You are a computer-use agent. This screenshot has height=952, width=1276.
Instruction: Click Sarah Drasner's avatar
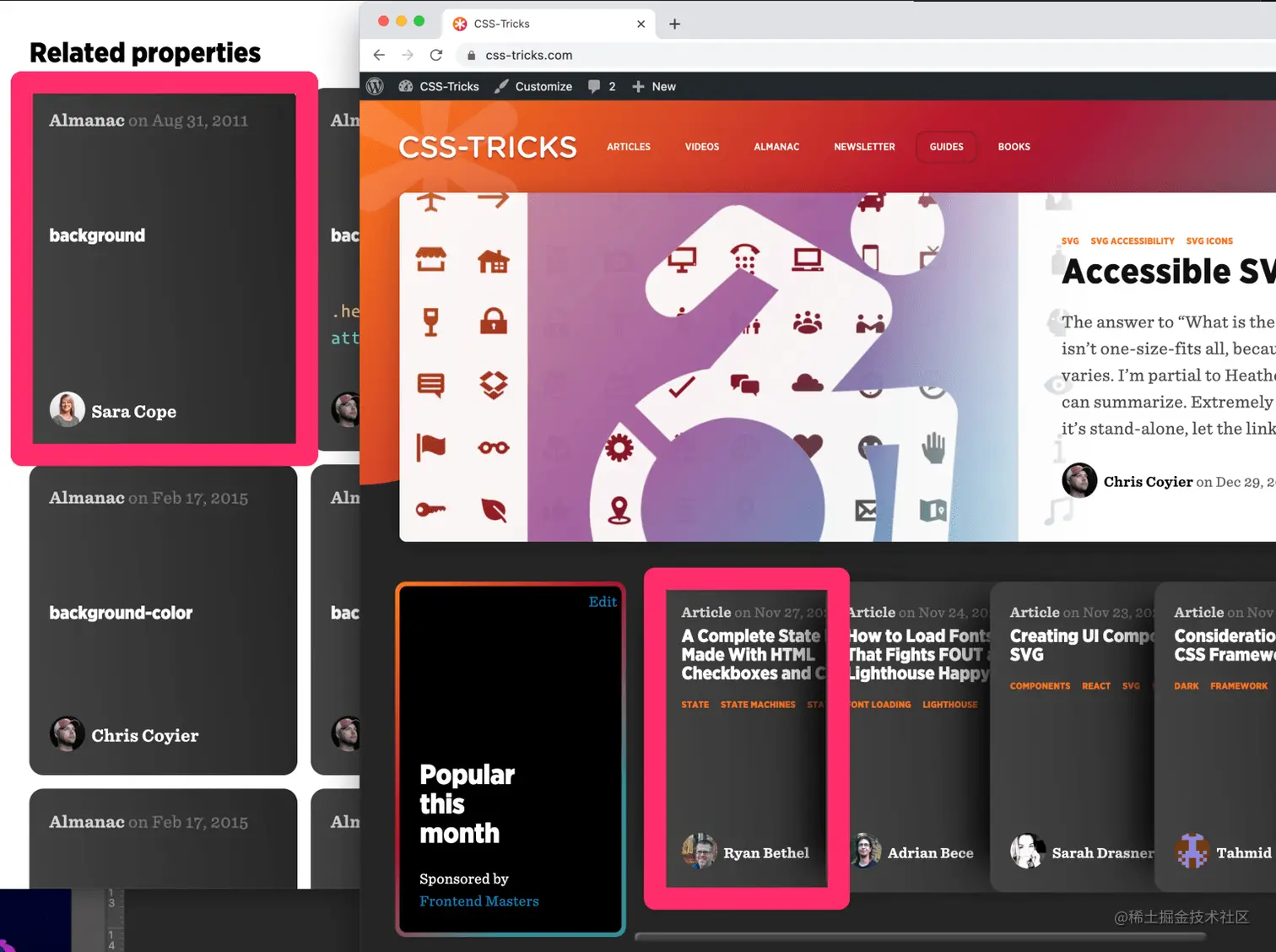[x=1027, y=851]
